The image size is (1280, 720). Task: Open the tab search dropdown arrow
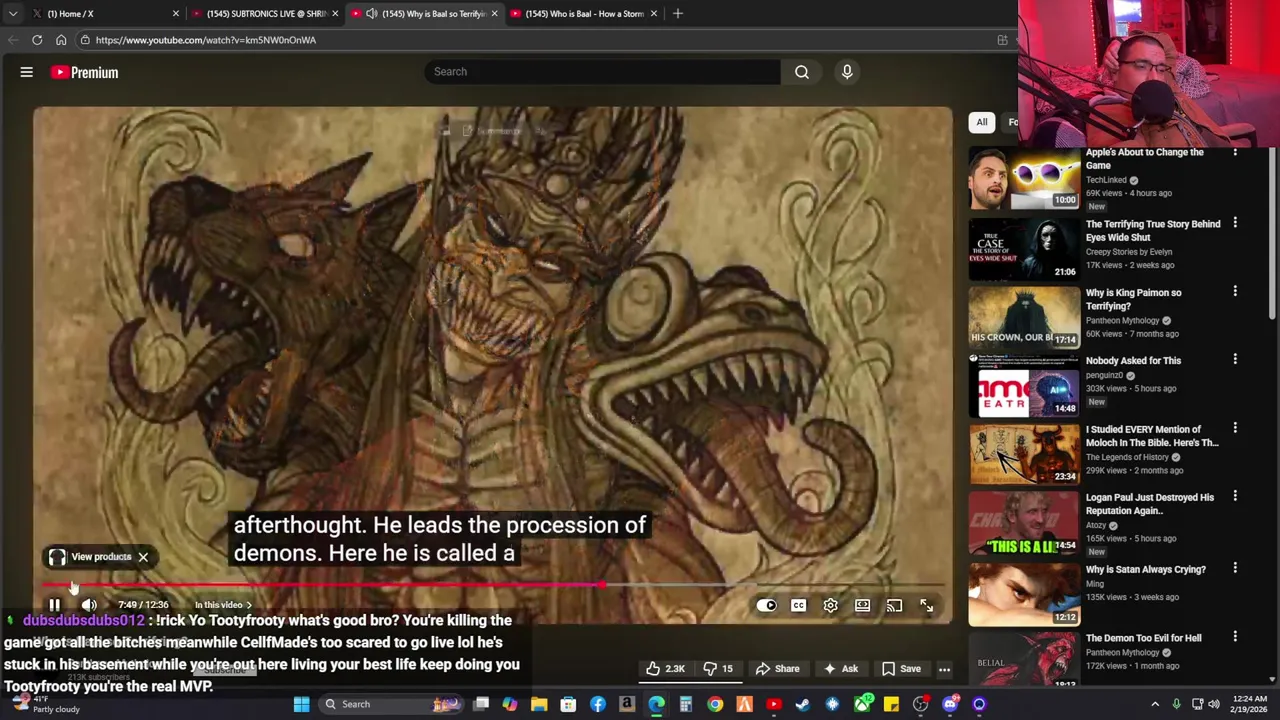click(12, 14)
